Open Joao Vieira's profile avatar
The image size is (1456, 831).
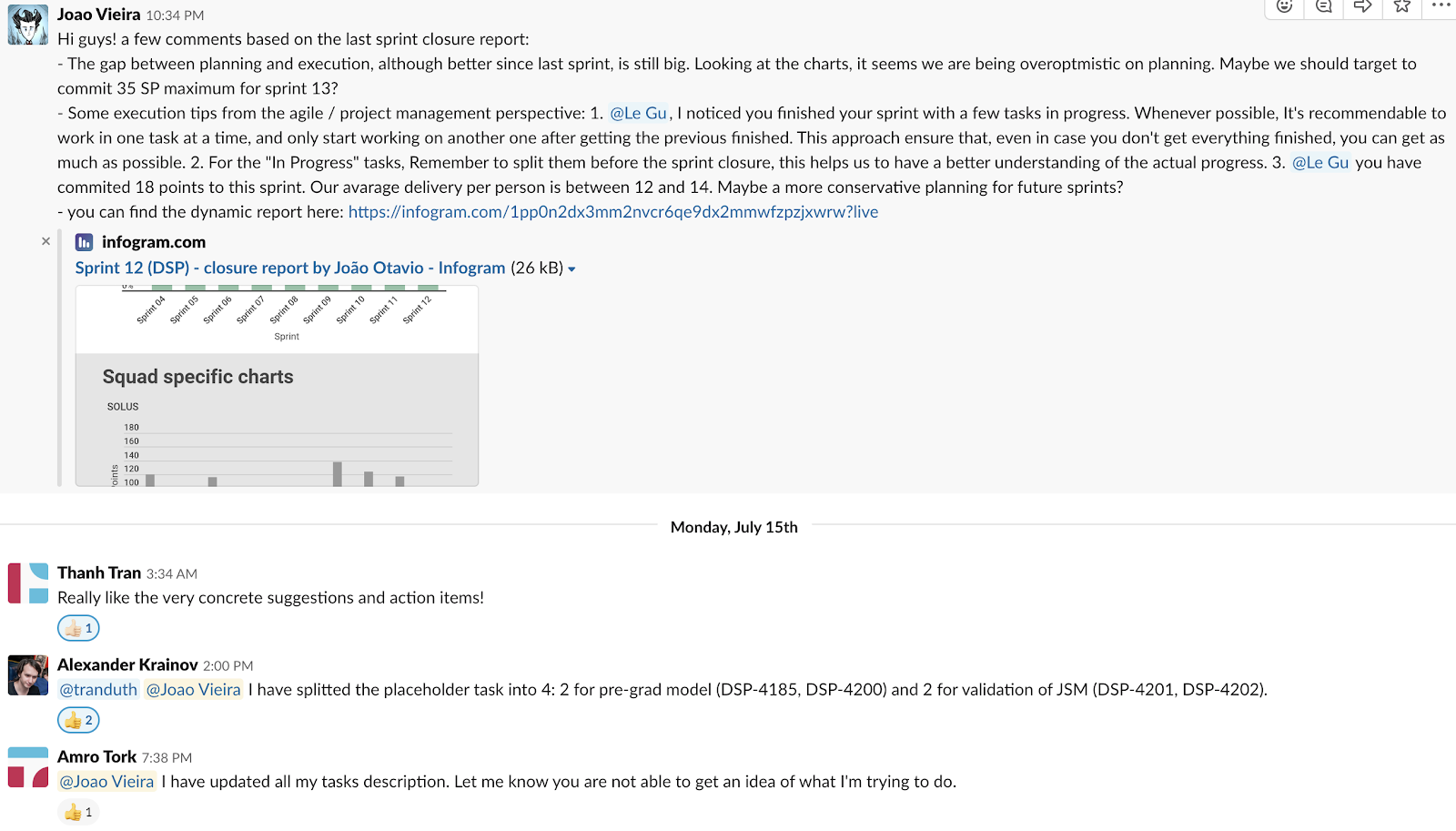[27, 25]
